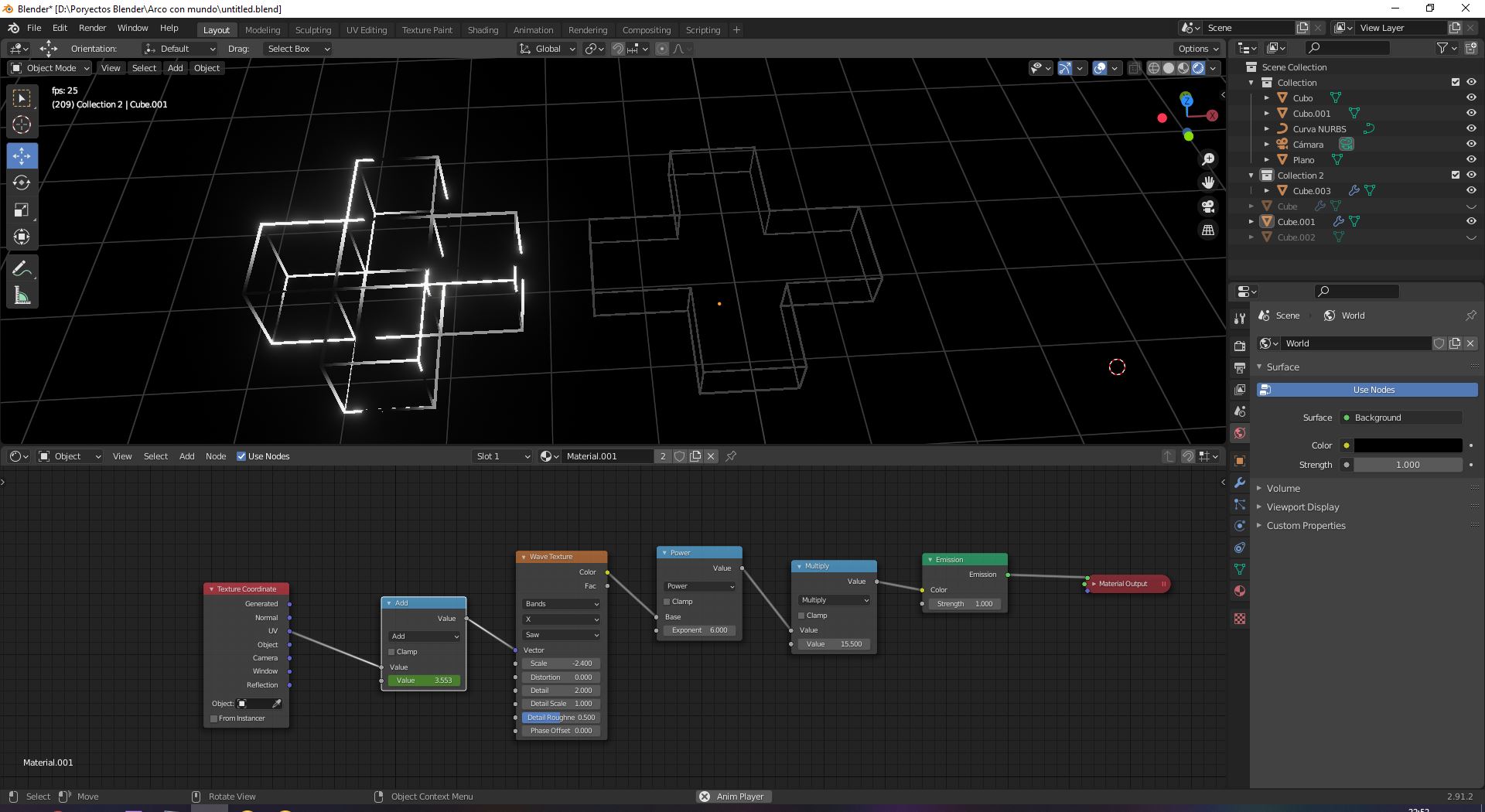The height and width of the screenshot is (812, 1485).
Task: Switch to the Shading workspace tab
Action: pyautogui.click(x=483, y=30)
